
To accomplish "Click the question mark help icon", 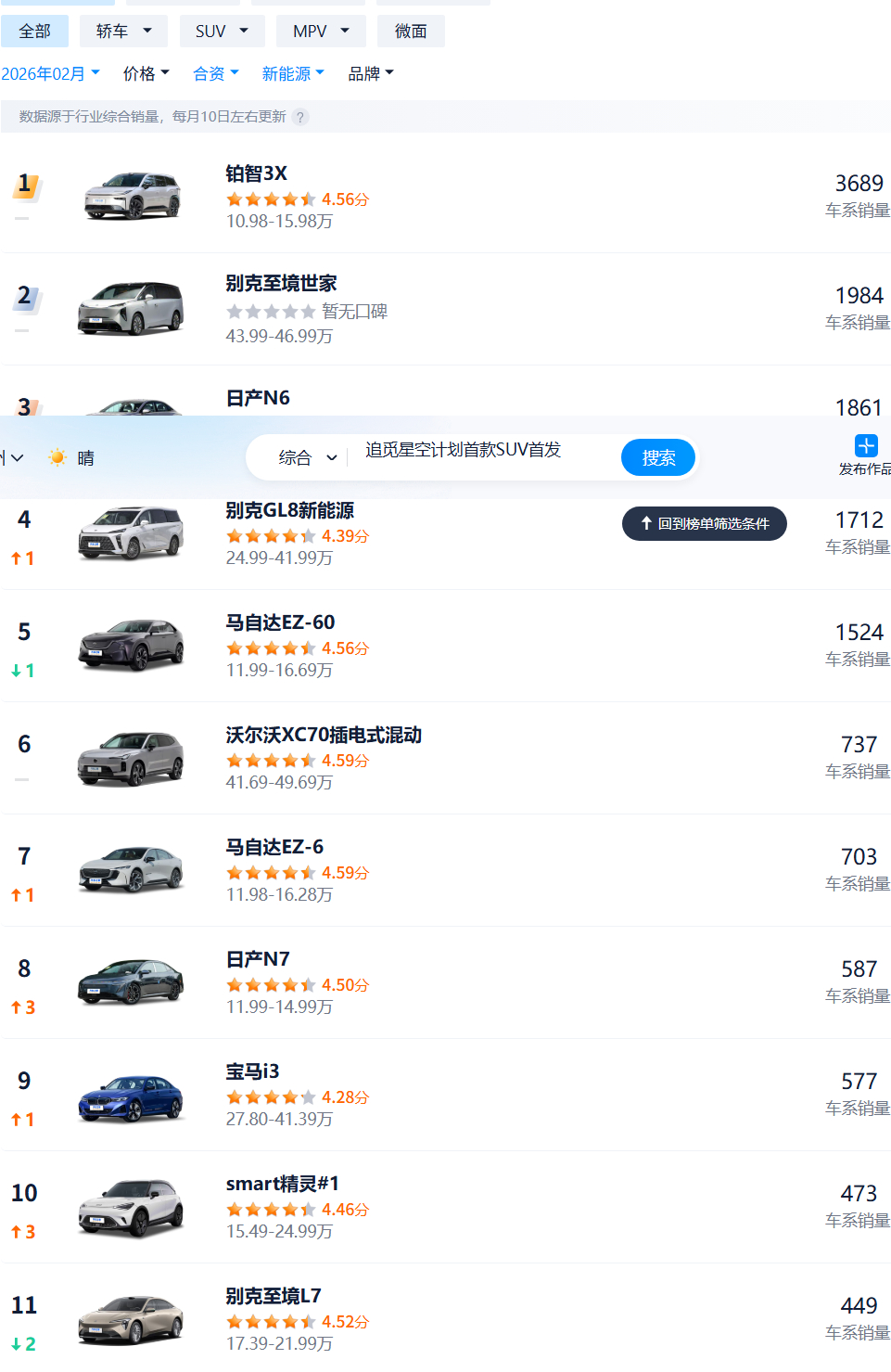I will [299, 117].
